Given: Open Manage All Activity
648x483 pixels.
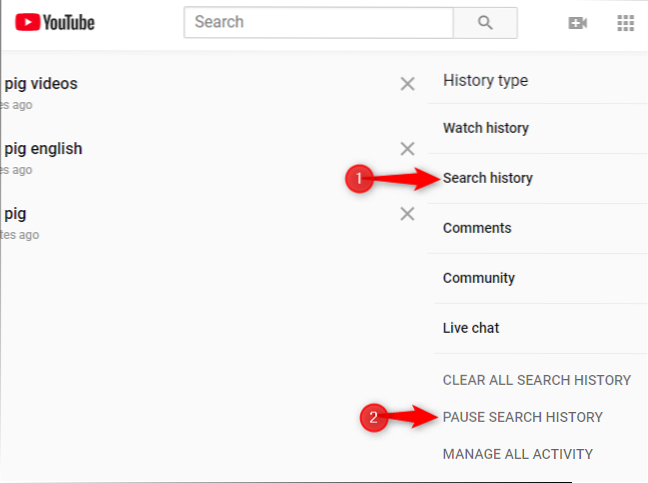Looking at the screenshot, I should coord(518,454).
